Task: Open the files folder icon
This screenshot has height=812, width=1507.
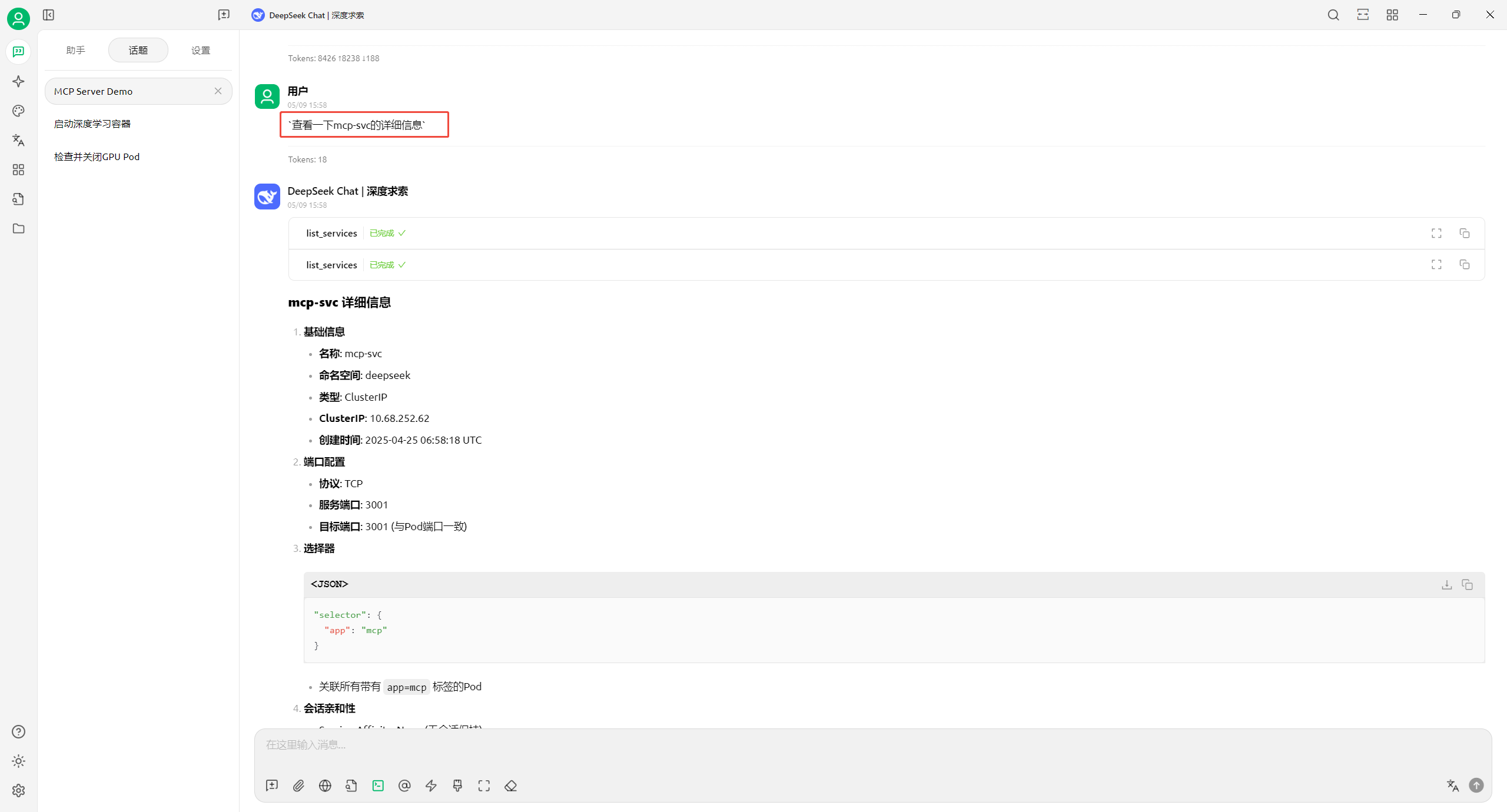Action: pyautogui.click(x=18, y=228)
